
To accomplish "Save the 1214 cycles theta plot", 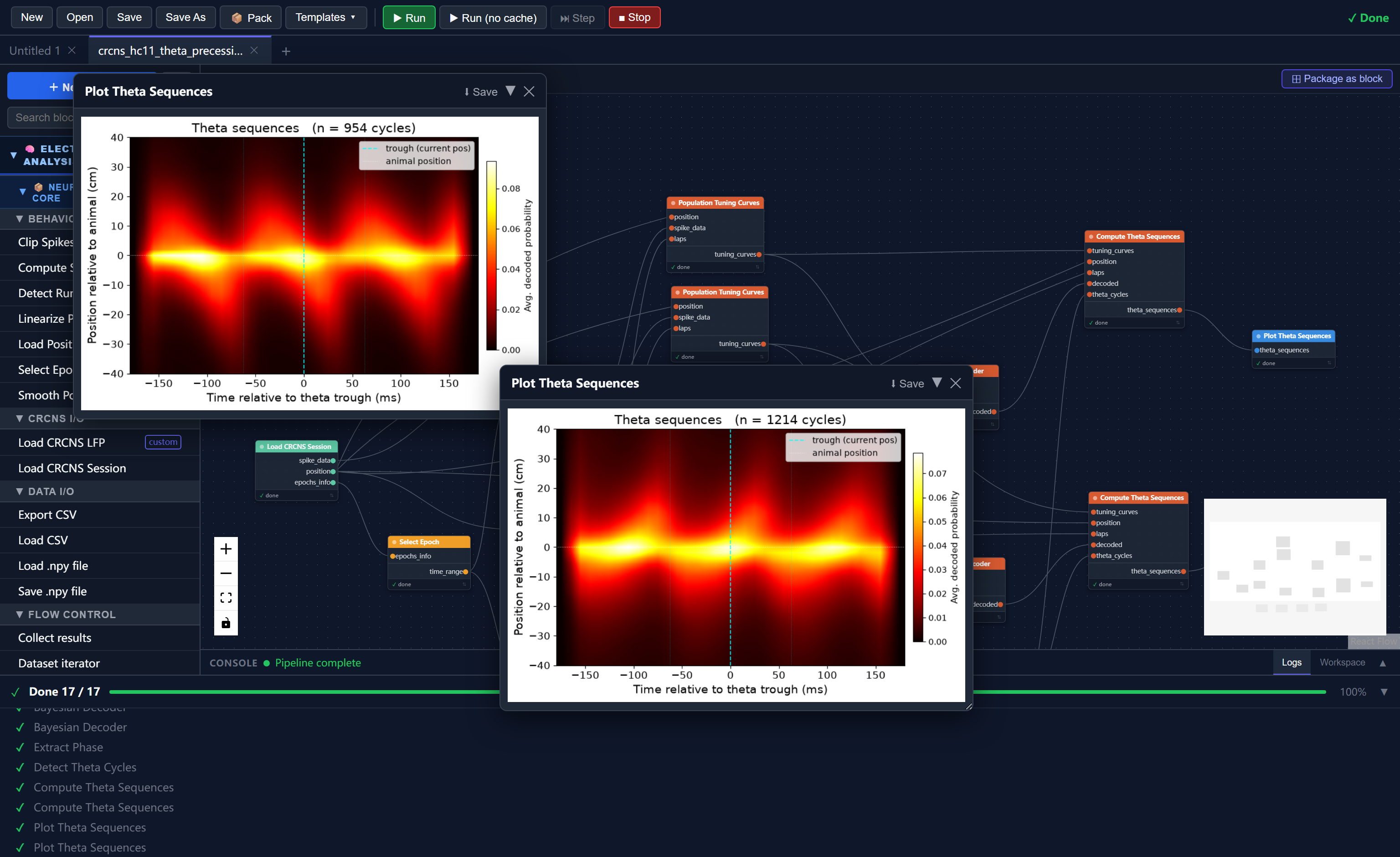I will pos(907,384).
